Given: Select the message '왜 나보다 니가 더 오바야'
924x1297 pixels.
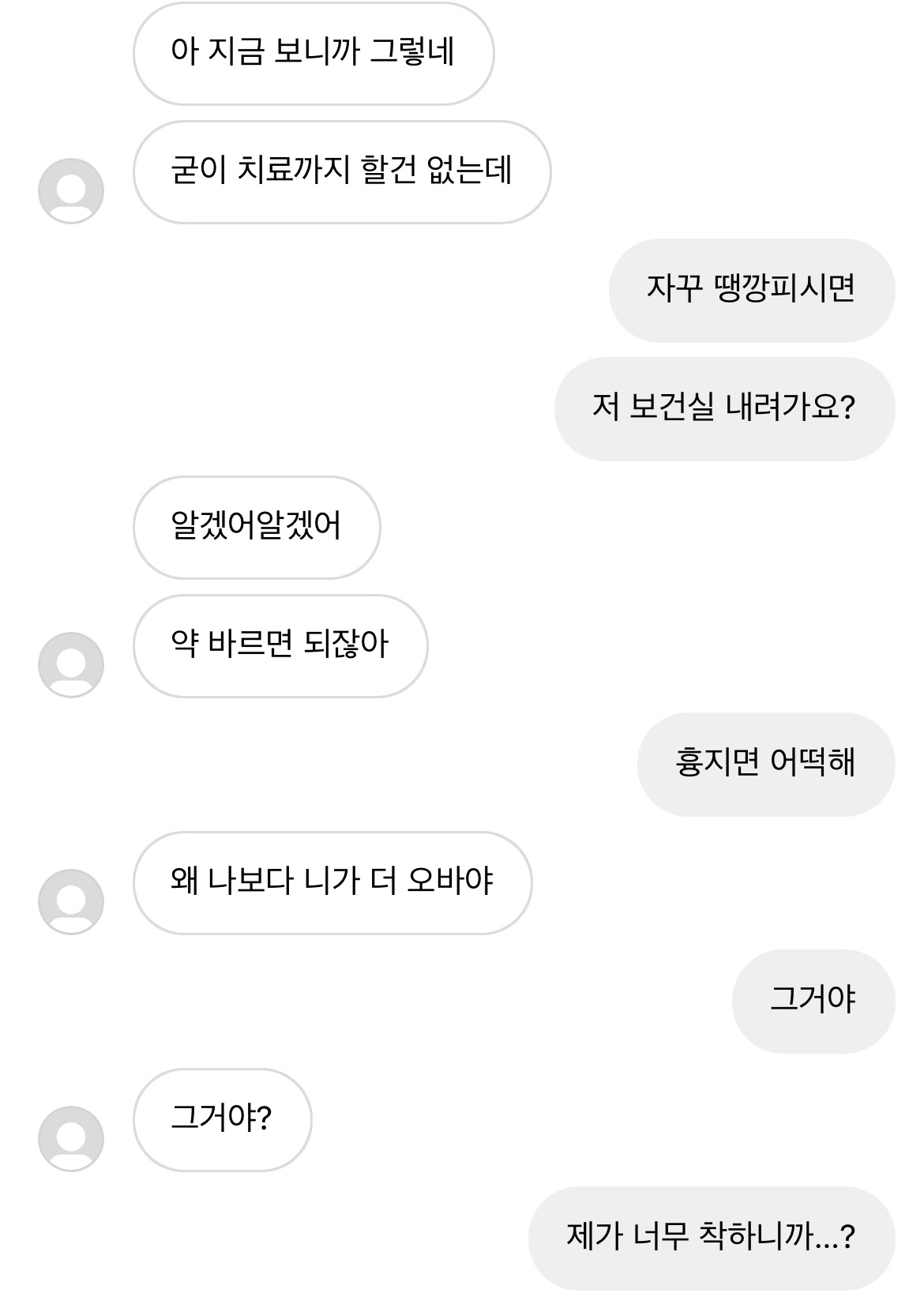Looking at the screenshot, I should tap(332, 882).
